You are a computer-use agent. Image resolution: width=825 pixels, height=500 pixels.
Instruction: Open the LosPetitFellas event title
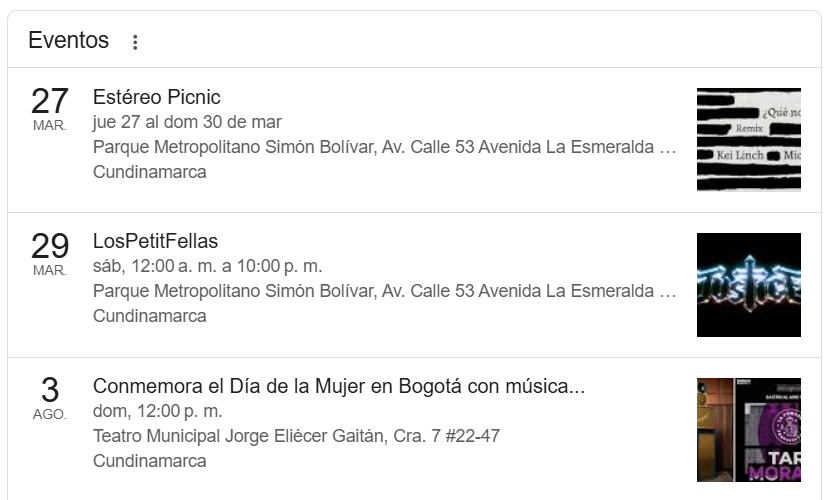[x=155, y=242]
